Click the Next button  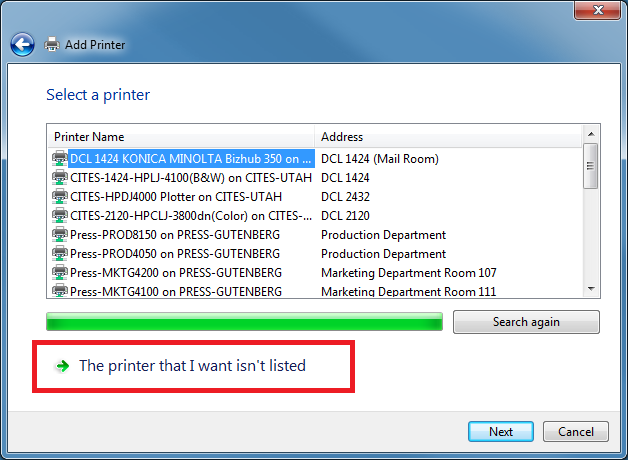coord(501,432)
